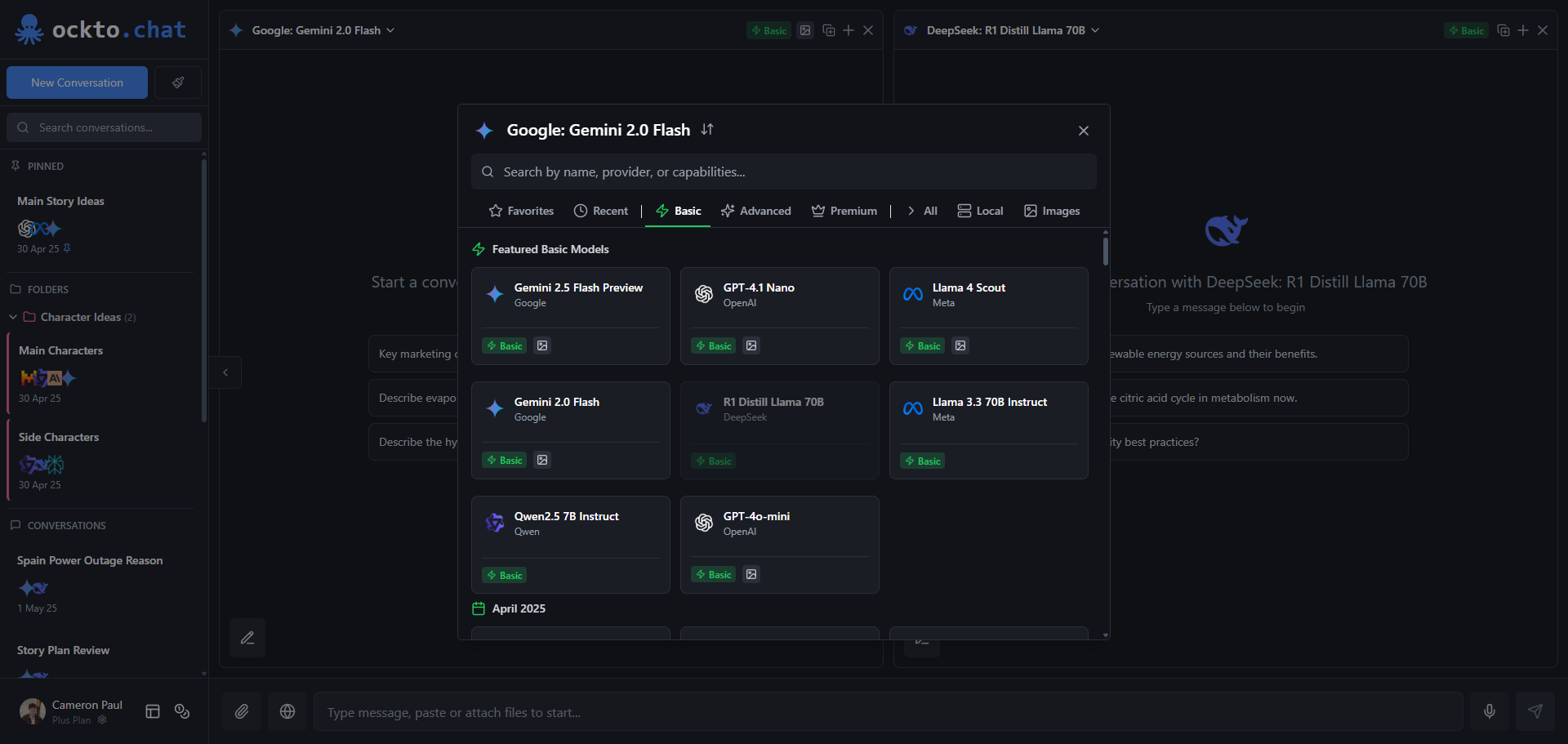1568x744 pixels.
Task: Add a panel with the DeepSeek header plus icon
Action: (x=1523, y=30)
